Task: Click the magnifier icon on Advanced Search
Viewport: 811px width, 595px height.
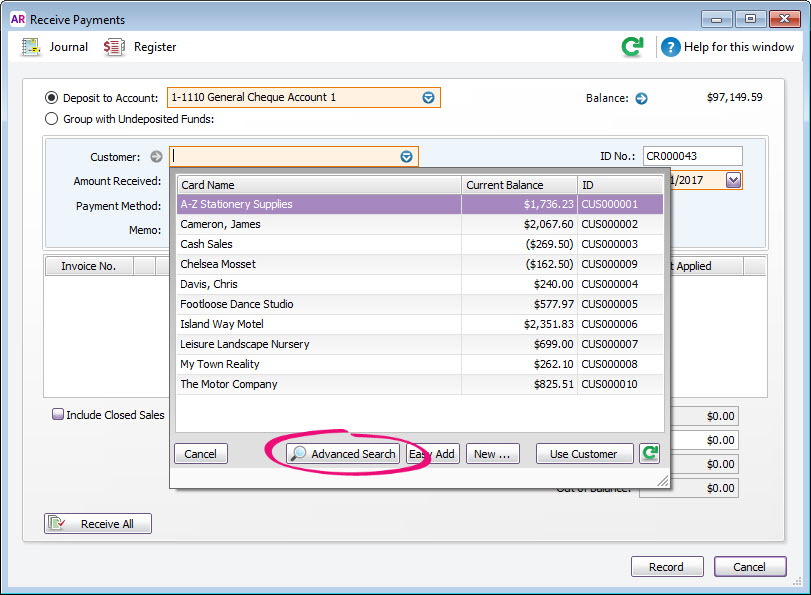Action: click(298, 454)
